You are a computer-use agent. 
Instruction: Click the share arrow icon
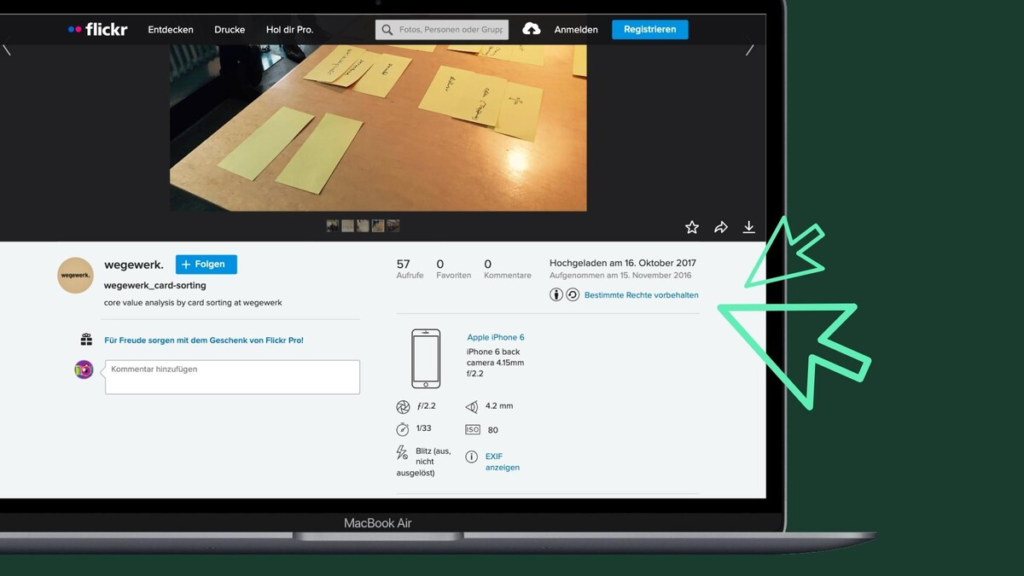click(720, 227)
